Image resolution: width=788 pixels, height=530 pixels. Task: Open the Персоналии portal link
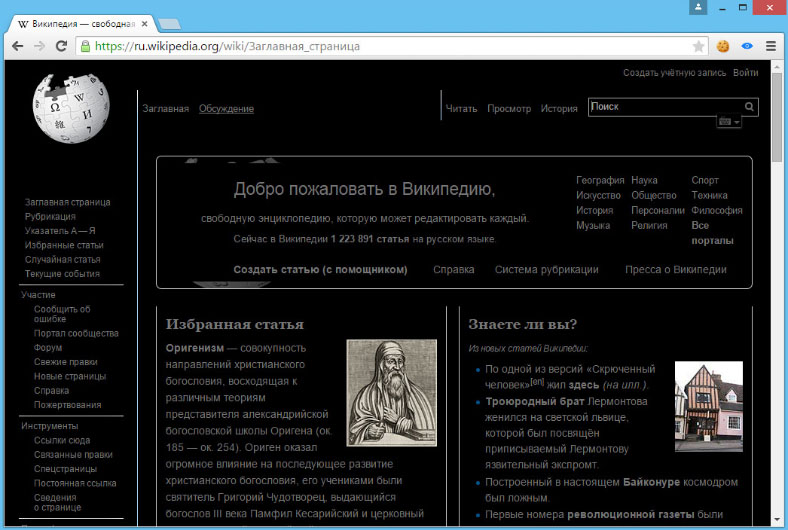tap(658, 210)
